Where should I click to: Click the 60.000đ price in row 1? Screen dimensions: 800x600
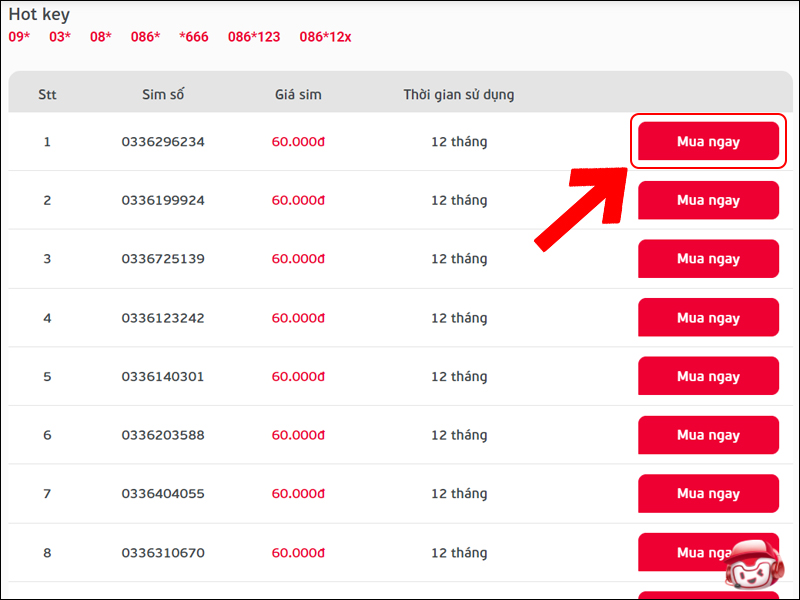[x=298, y=142]
